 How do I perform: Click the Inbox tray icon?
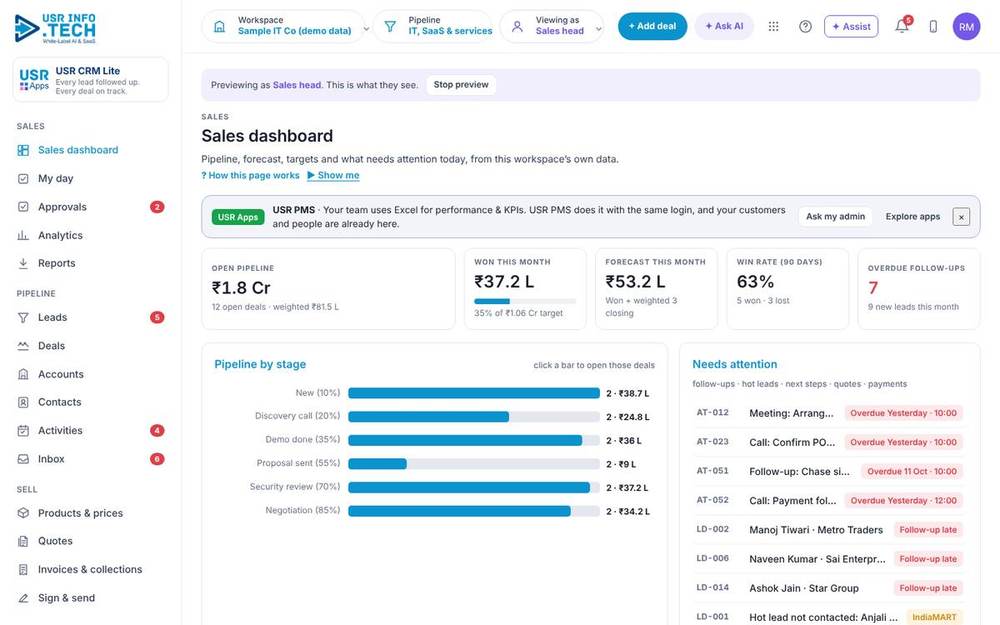[23, 459]
